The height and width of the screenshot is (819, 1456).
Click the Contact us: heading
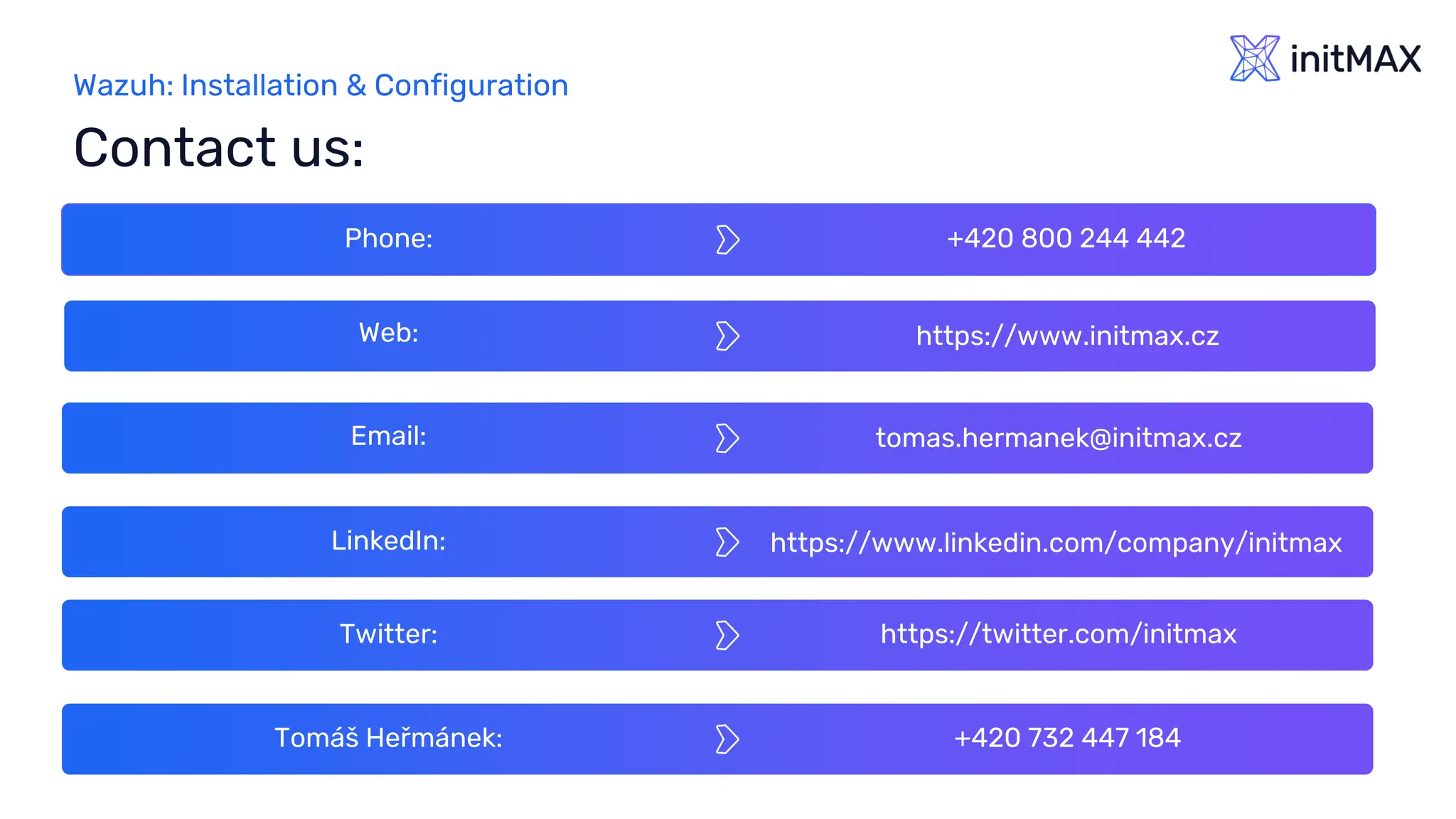pos(219,148)
